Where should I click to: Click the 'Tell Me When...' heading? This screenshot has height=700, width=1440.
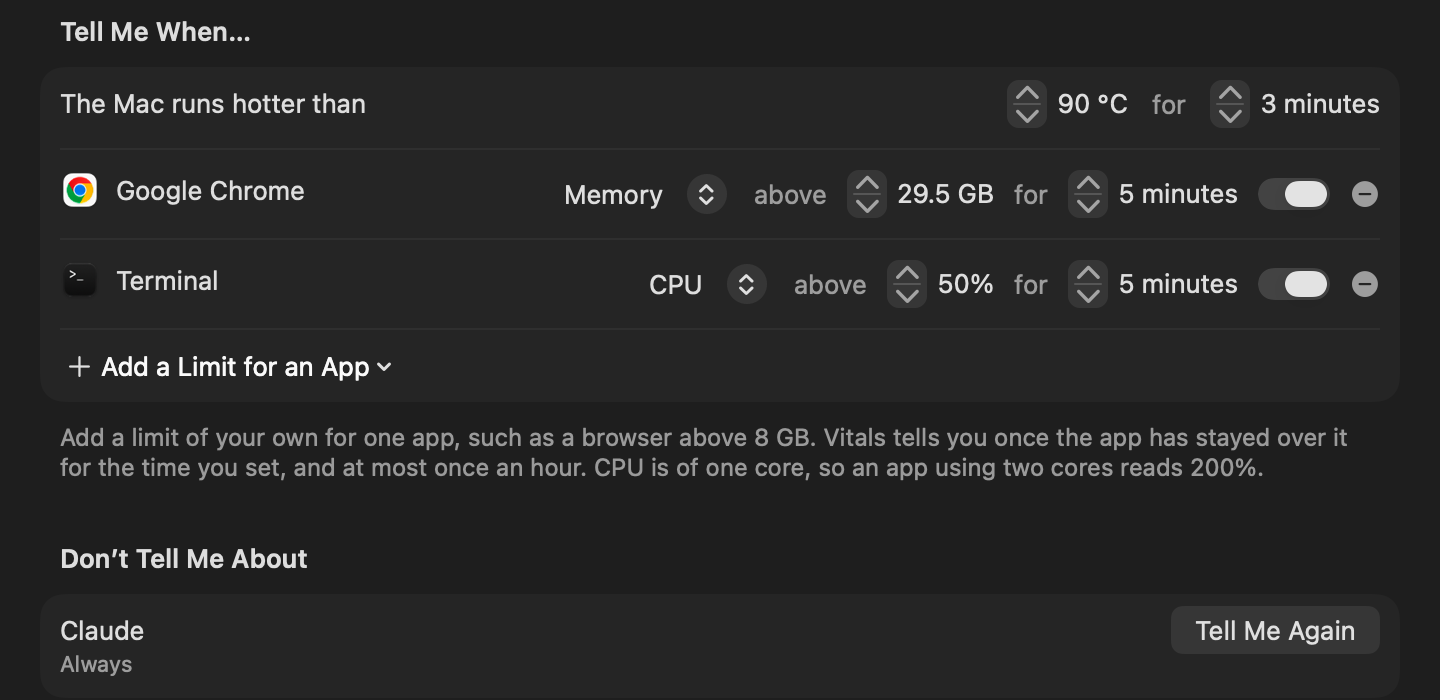coord(156,32)
